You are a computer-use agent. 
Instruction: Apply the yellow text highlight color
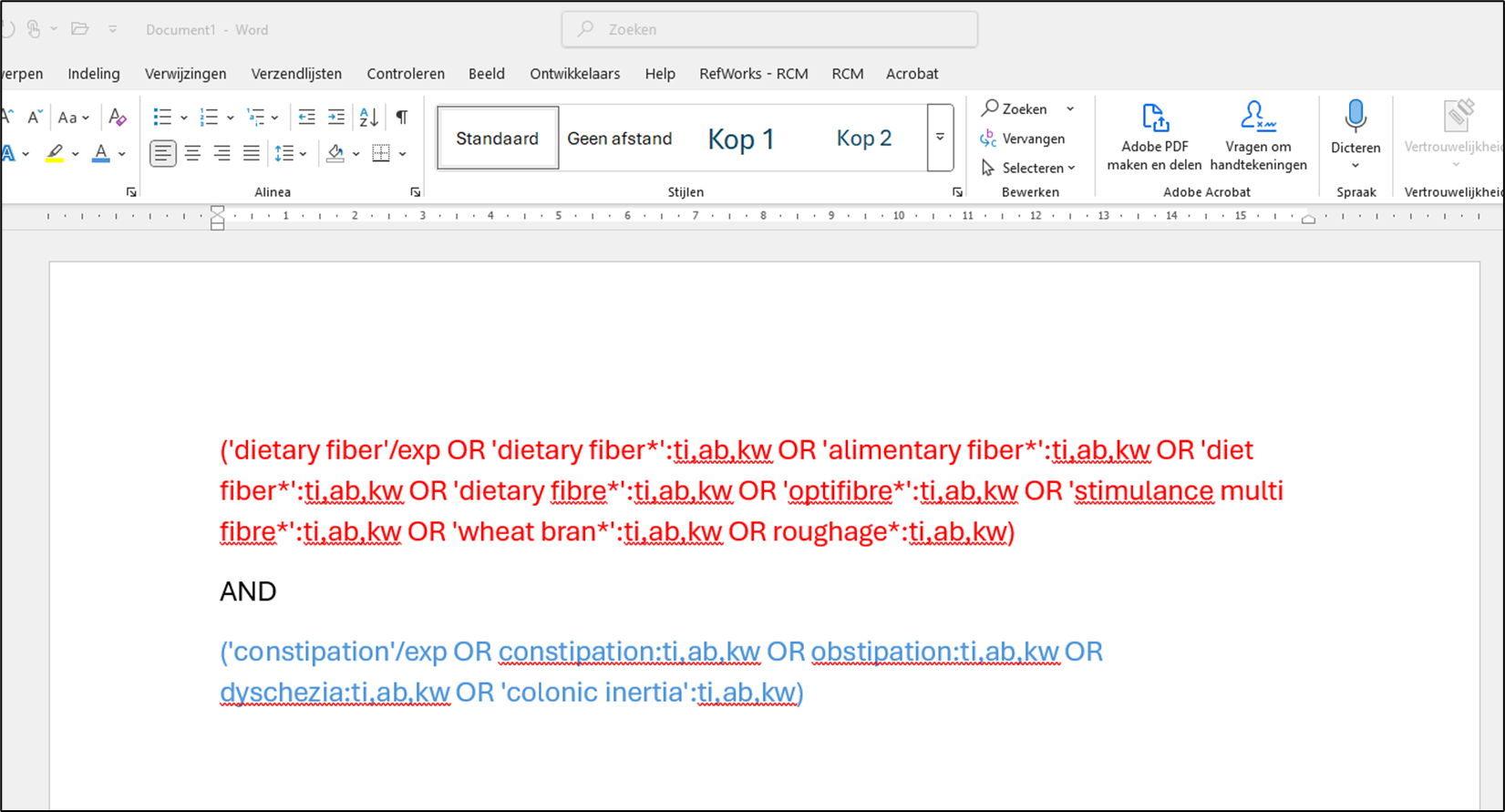click(56, 153)
